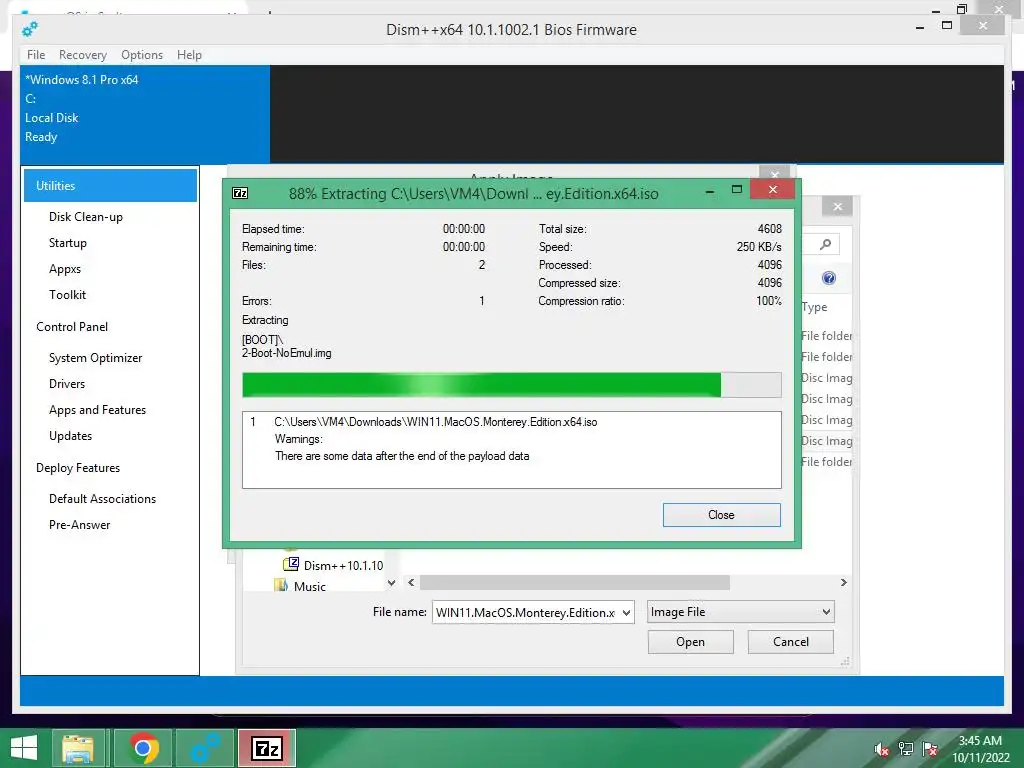
Task: Minimize the 7-Zip extraction dialog
Action: tap(710, 191)
